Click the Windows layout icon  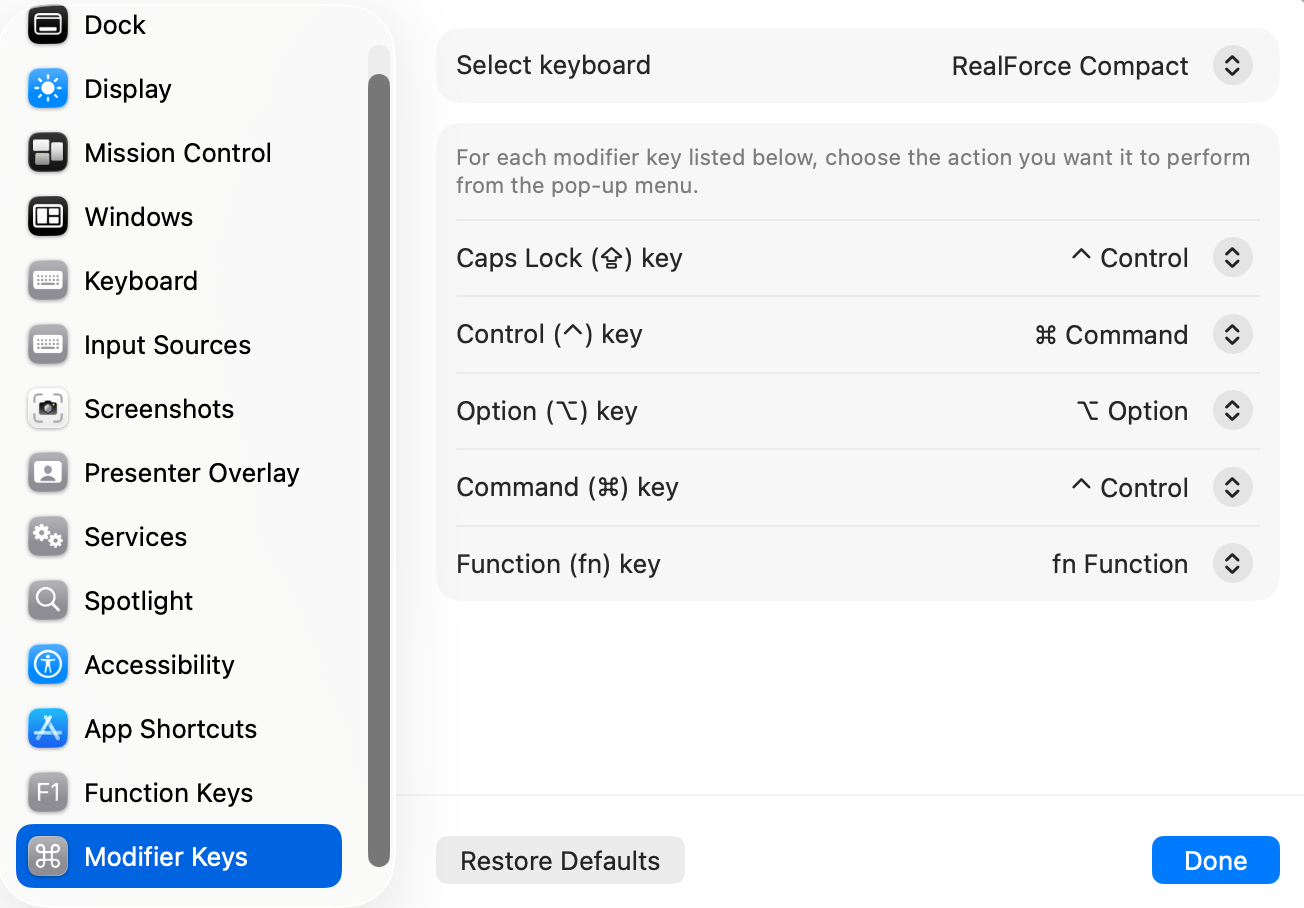[48, 217]
